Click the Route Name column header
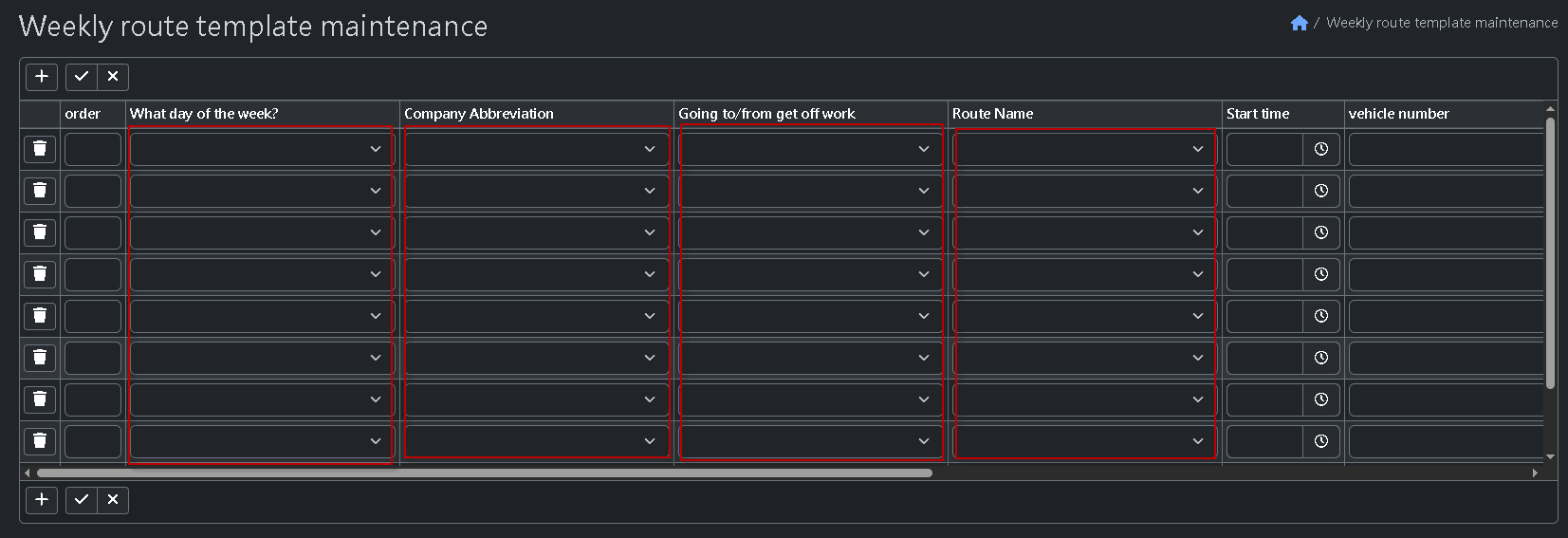The image size is (1568, 538). coord(992,114)
